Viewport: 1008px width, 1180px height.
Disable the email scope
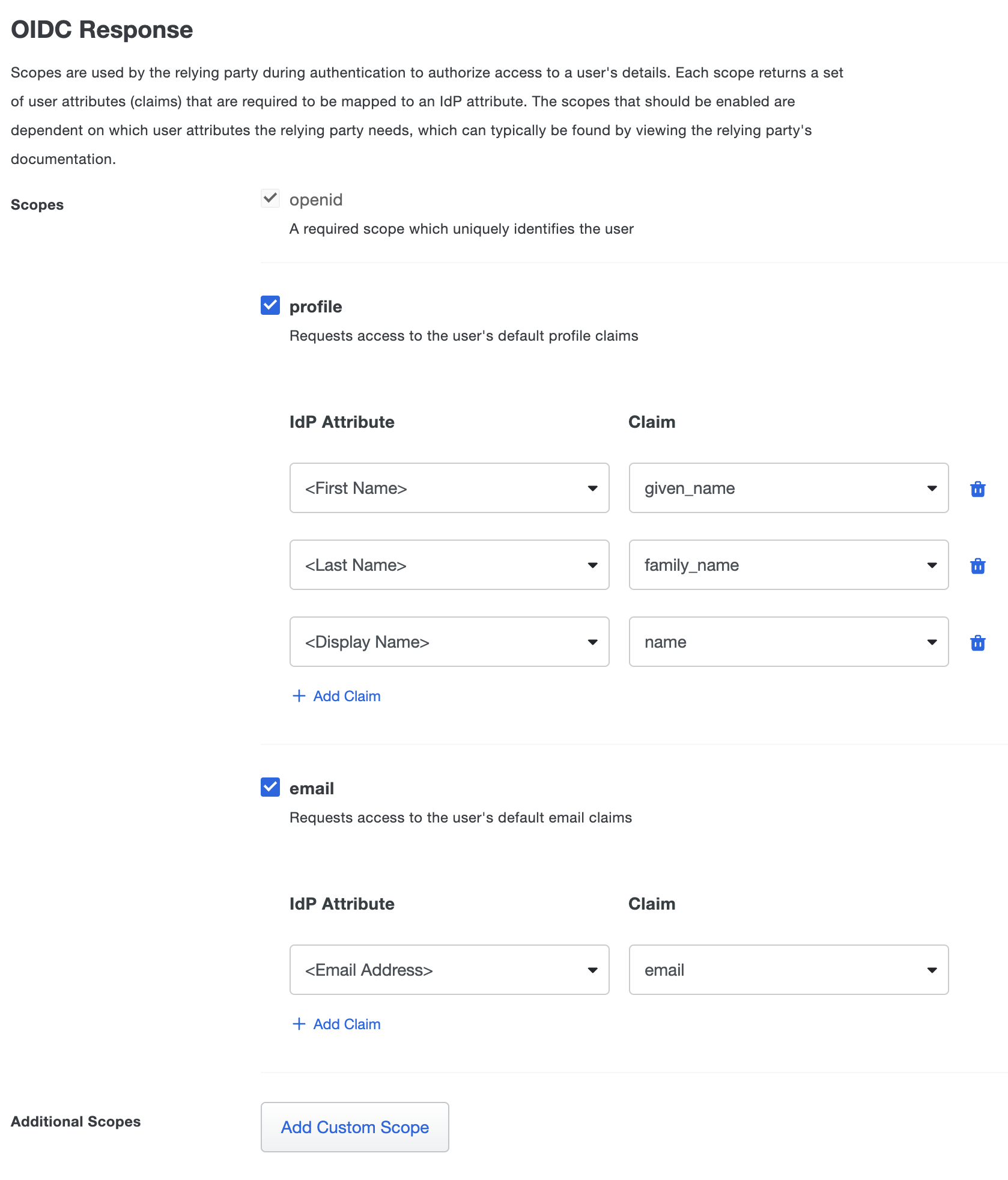click(270, 787)
